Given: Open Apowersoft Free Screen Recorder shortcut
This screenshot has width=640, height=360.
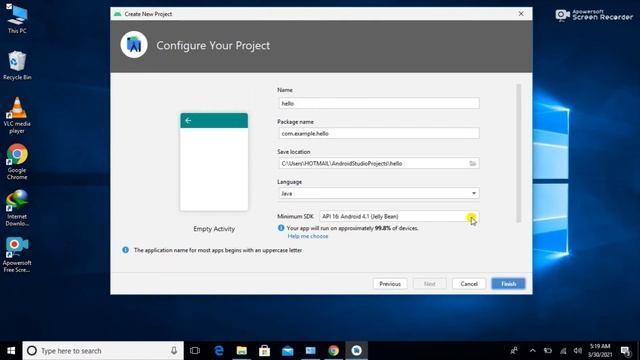Looking at the screenshot, I should [x=17, y=255].
